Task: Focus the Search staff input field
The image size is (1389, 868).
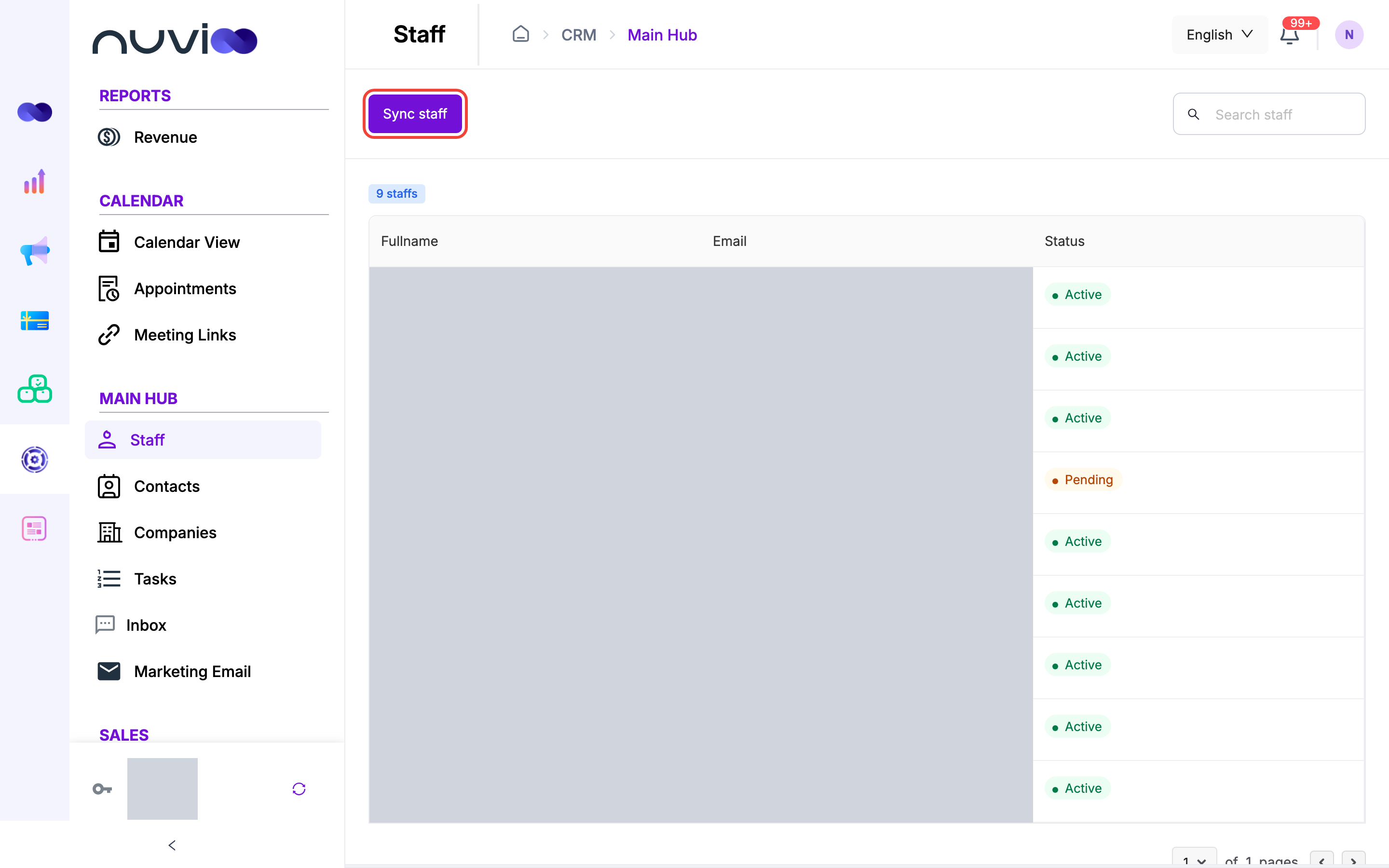Action: [x=1269, y=114]
